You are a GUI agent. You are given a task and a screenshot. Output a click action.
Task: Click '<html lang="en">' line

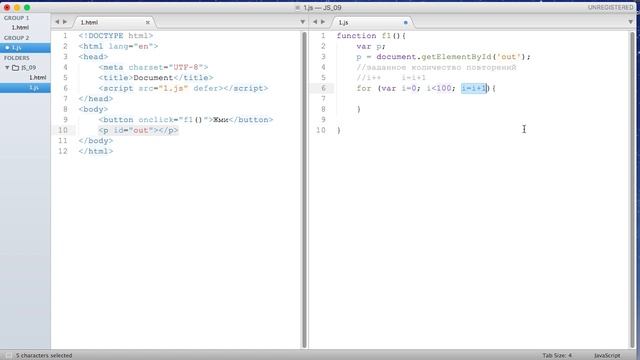118,47
